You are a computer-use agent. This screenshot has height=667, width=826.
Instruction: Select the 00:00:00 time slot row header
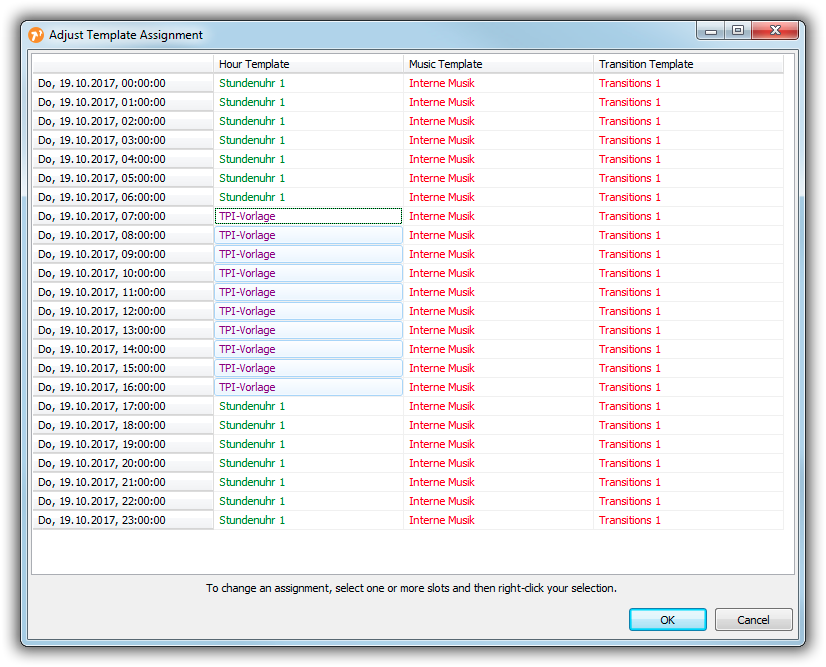(x=122, y=84)
